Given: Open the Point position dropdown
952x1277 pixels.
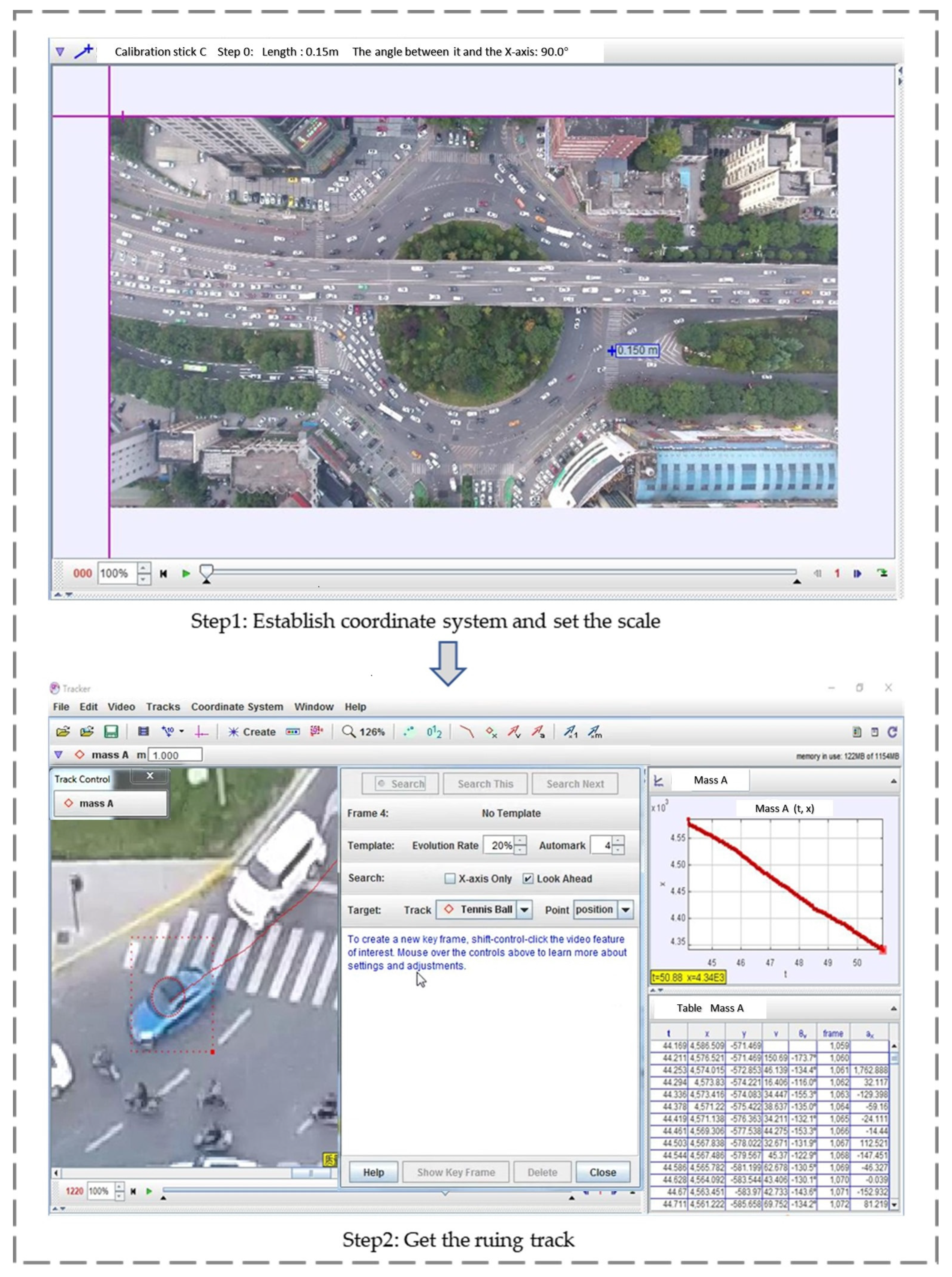Looking at the screenshot, I should [x=625, y=910].
